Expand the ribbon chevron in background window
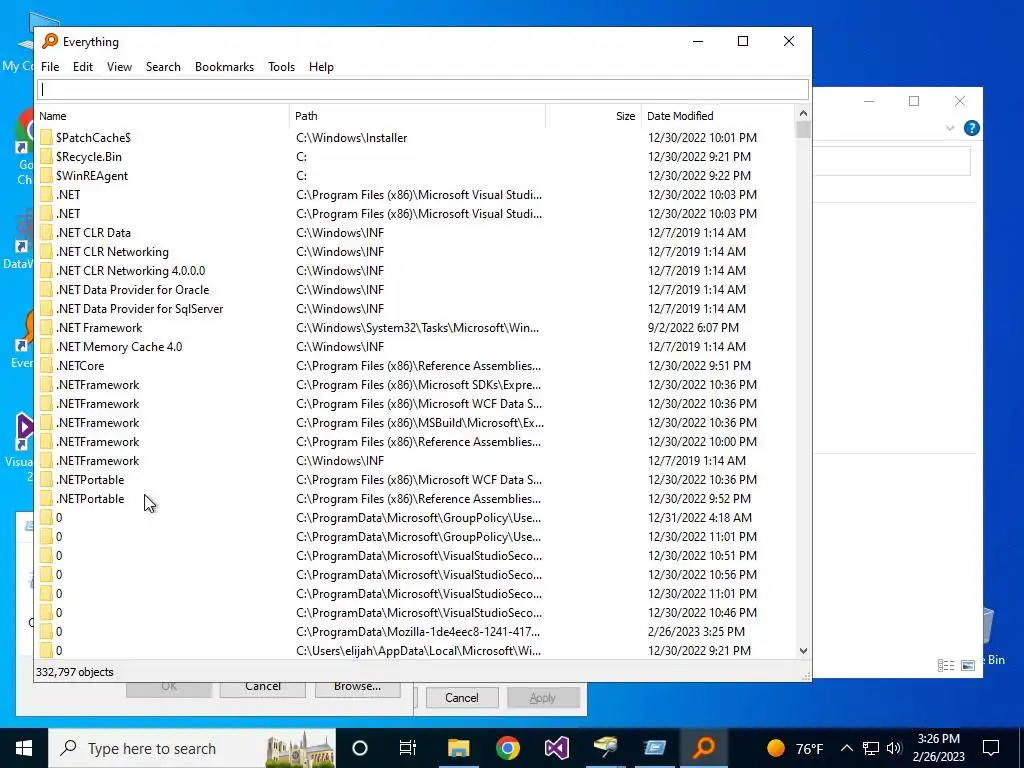The height and width of the screenshot is (768, 1024). pyautogui.click(x=950, y=128)
